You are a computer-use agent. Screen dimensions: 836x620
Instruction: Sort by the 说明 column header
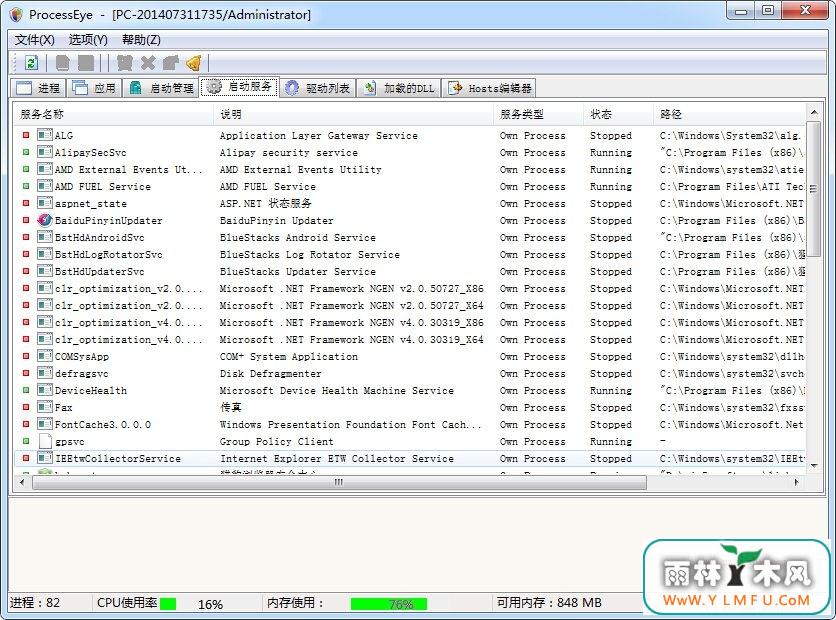pyautogui.click(x=354, y=114)
